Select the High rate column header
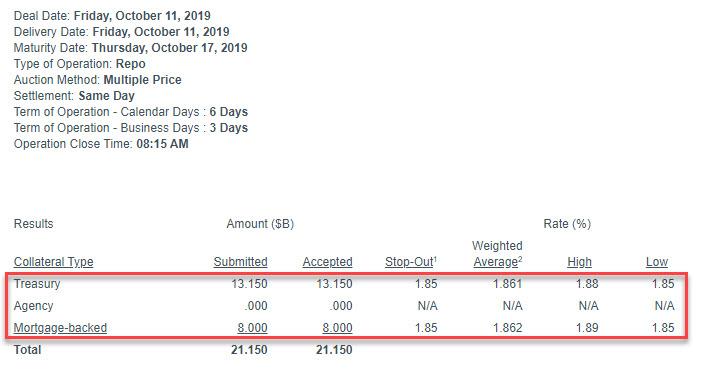The height and width of the screenshot is (371, 723). click(x=579, y=262)
